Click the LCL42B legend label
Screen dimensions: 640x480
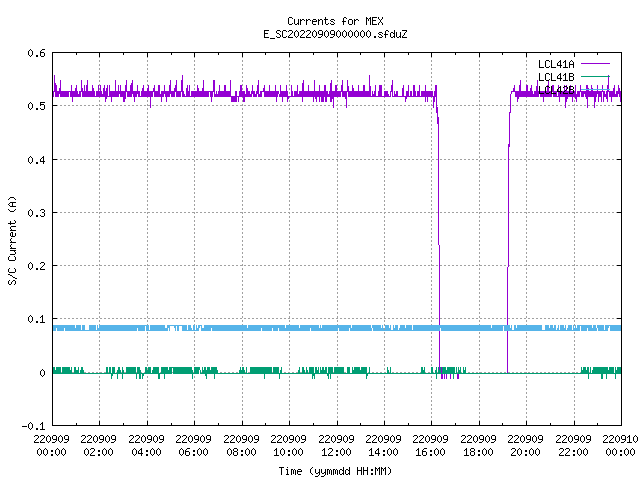click(556, 90)
